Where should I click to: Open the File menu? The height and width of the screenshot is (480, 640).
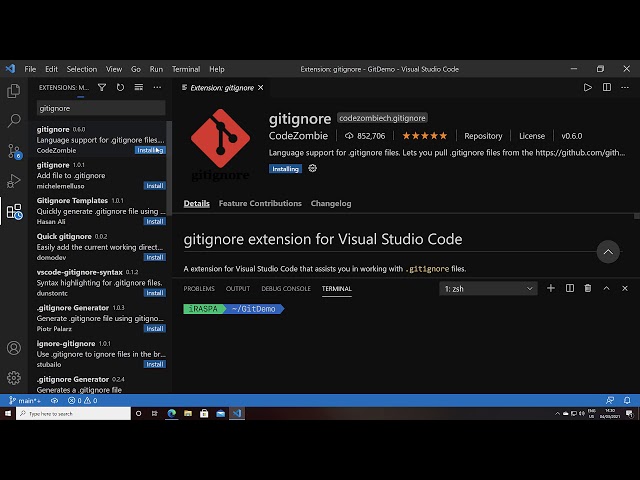click(x=30, y=69)
